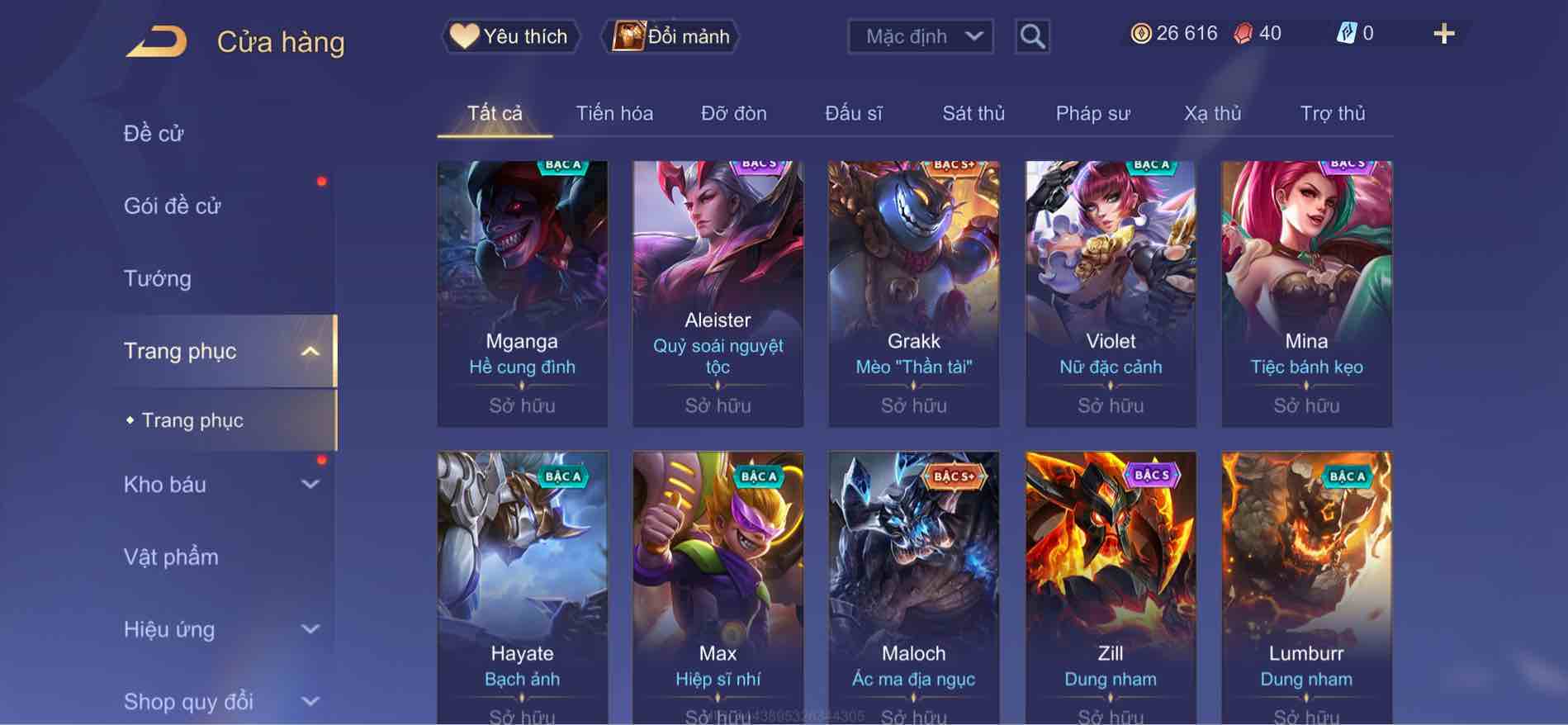Expand the Shop quy đổi section
The image size is (1568, 725).
coord(310,702)
